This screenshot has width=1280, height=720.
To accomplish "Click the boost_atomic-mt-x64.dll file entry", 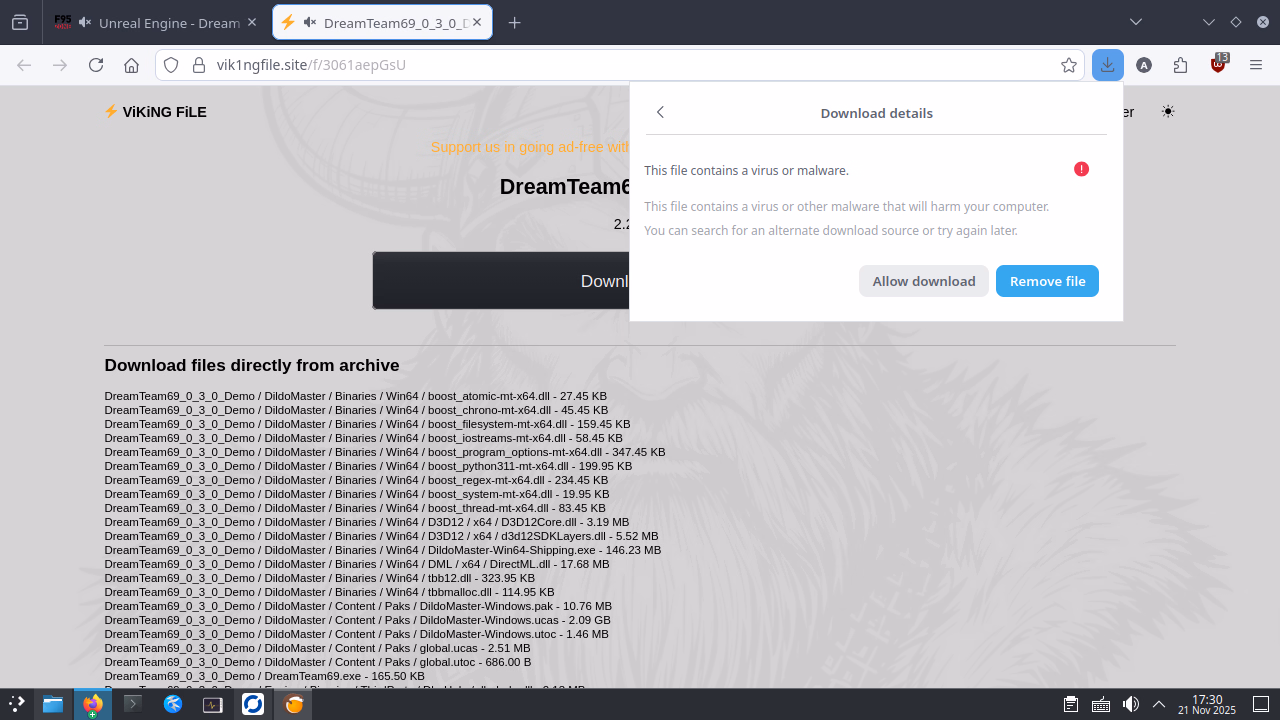I will (x=355, y=396).
